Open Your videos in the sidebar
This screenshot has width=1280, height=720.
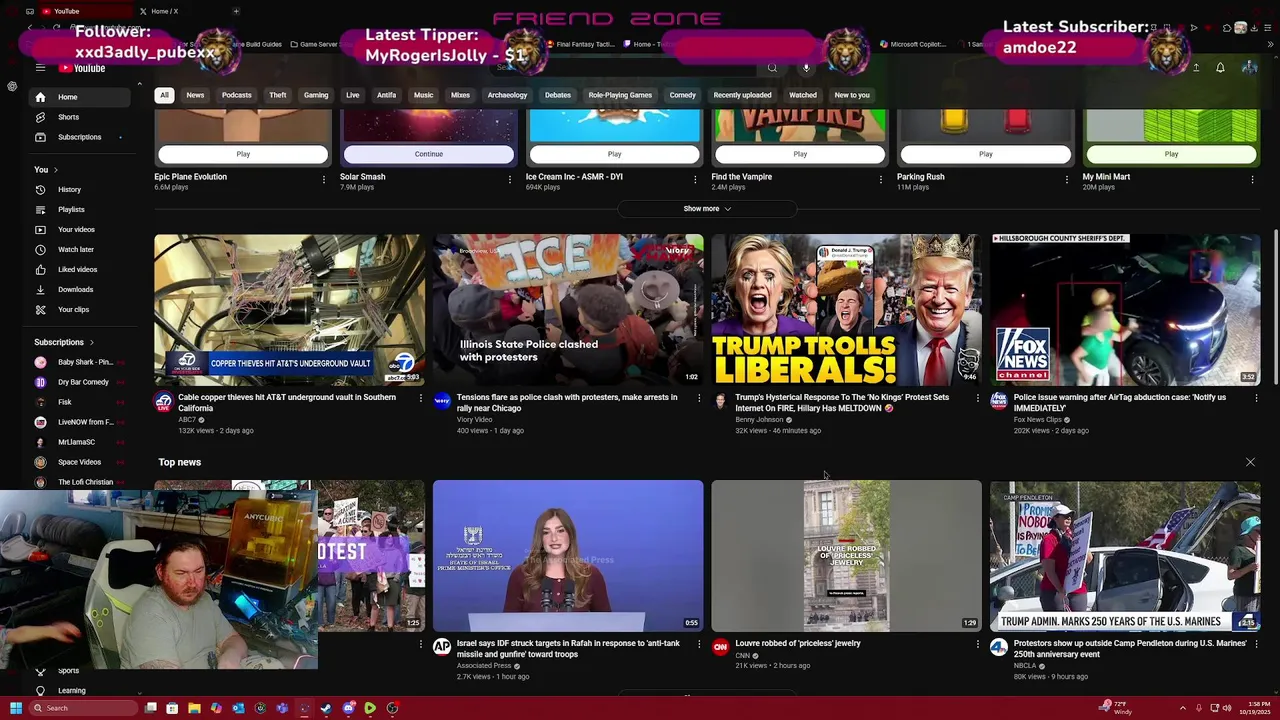[x=79, y=229]
